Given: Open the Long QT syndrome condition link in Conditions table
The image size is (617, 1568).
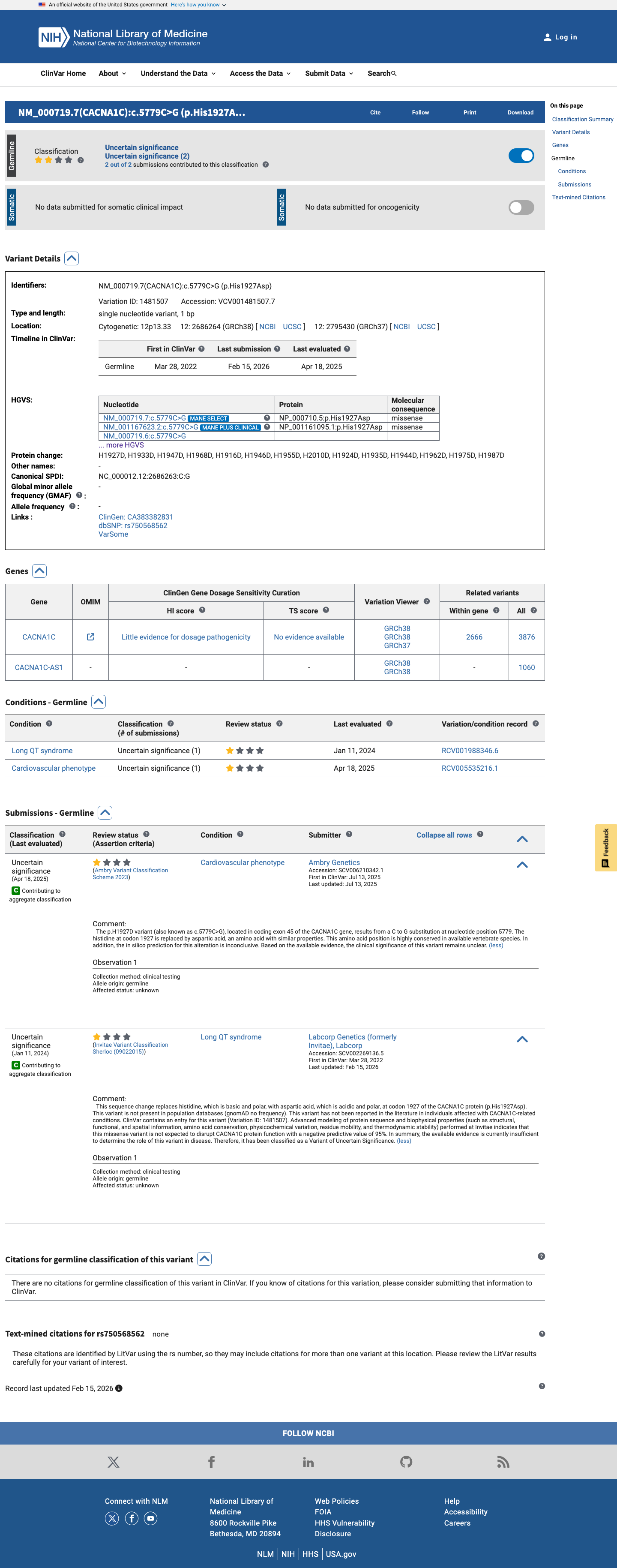Looking at the screenshot, I should tap(42, 751).
